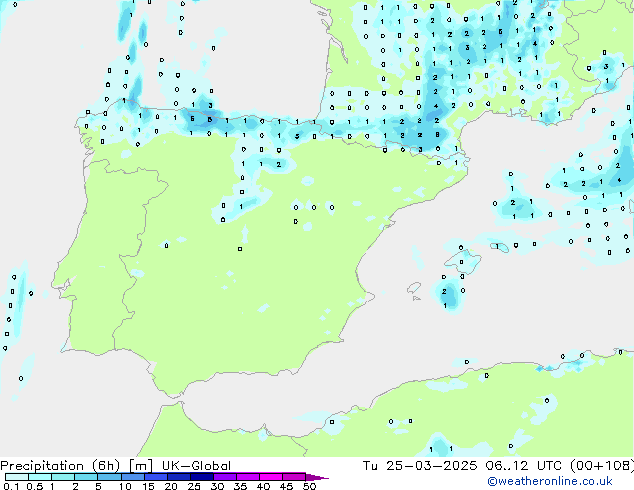The height and width of the screenshot is (490, 634).
Task: Click the 2–5 legend color swatch
Action: (x=86, y=477)
